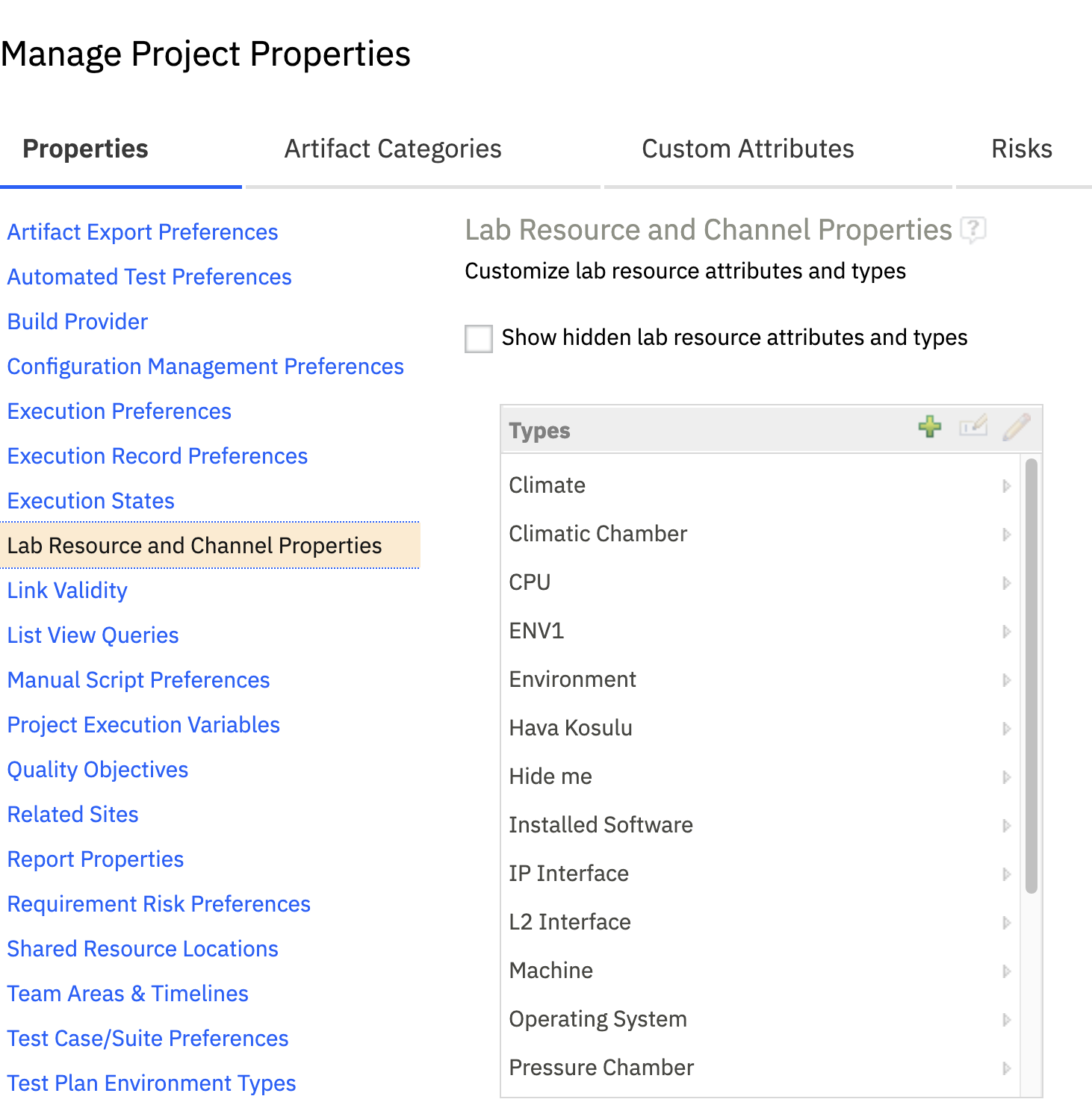This screenshot has height=1105, width=1092.
Task: Open Automated Test Preferences
Action: 149,276
